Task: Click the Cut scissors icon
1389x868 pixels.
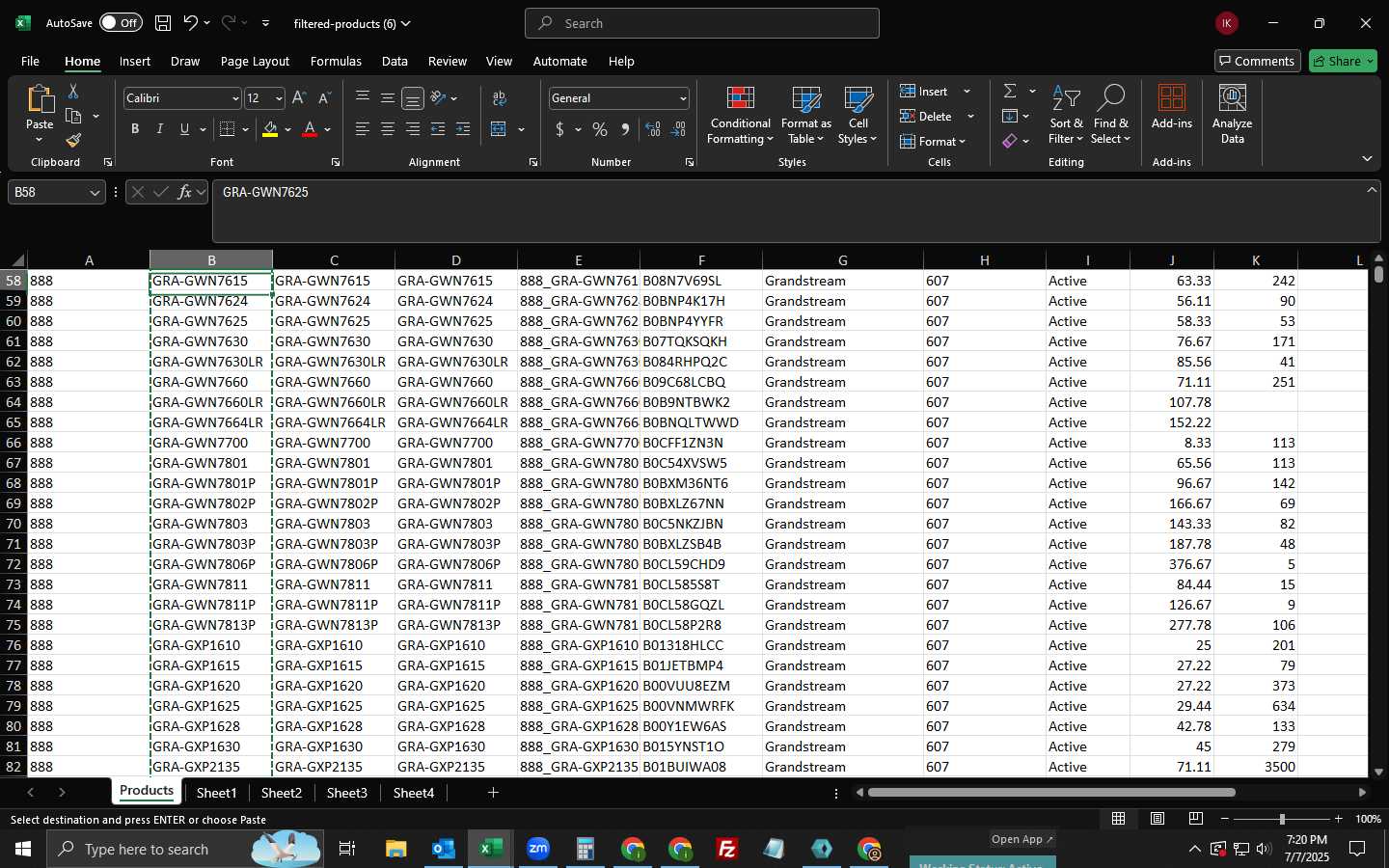Action: pyautogui.click(x=73, y=91)
